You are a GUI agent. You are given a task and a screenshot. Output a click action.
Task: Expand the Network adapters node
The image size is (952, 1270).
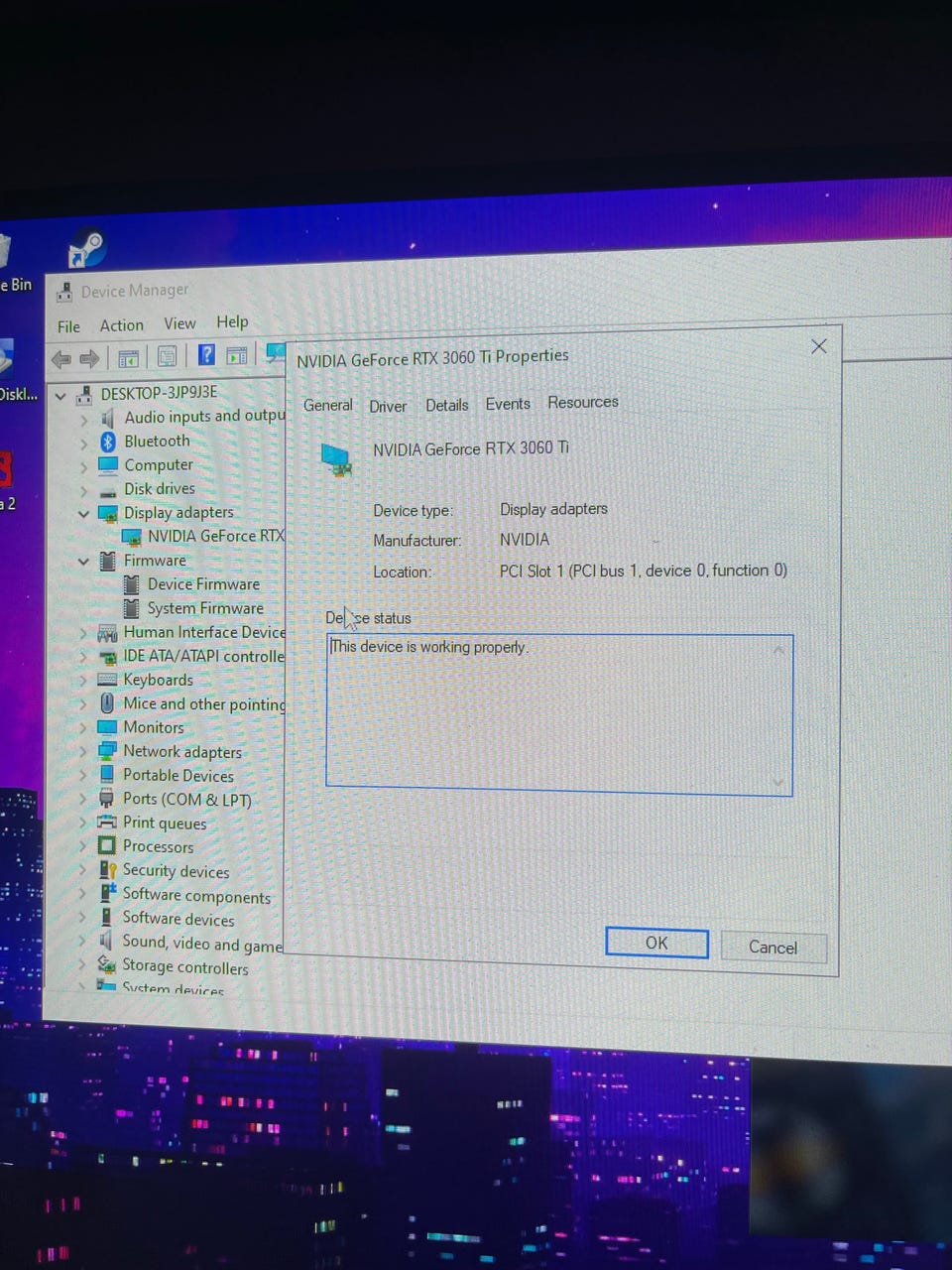[83, 752]
